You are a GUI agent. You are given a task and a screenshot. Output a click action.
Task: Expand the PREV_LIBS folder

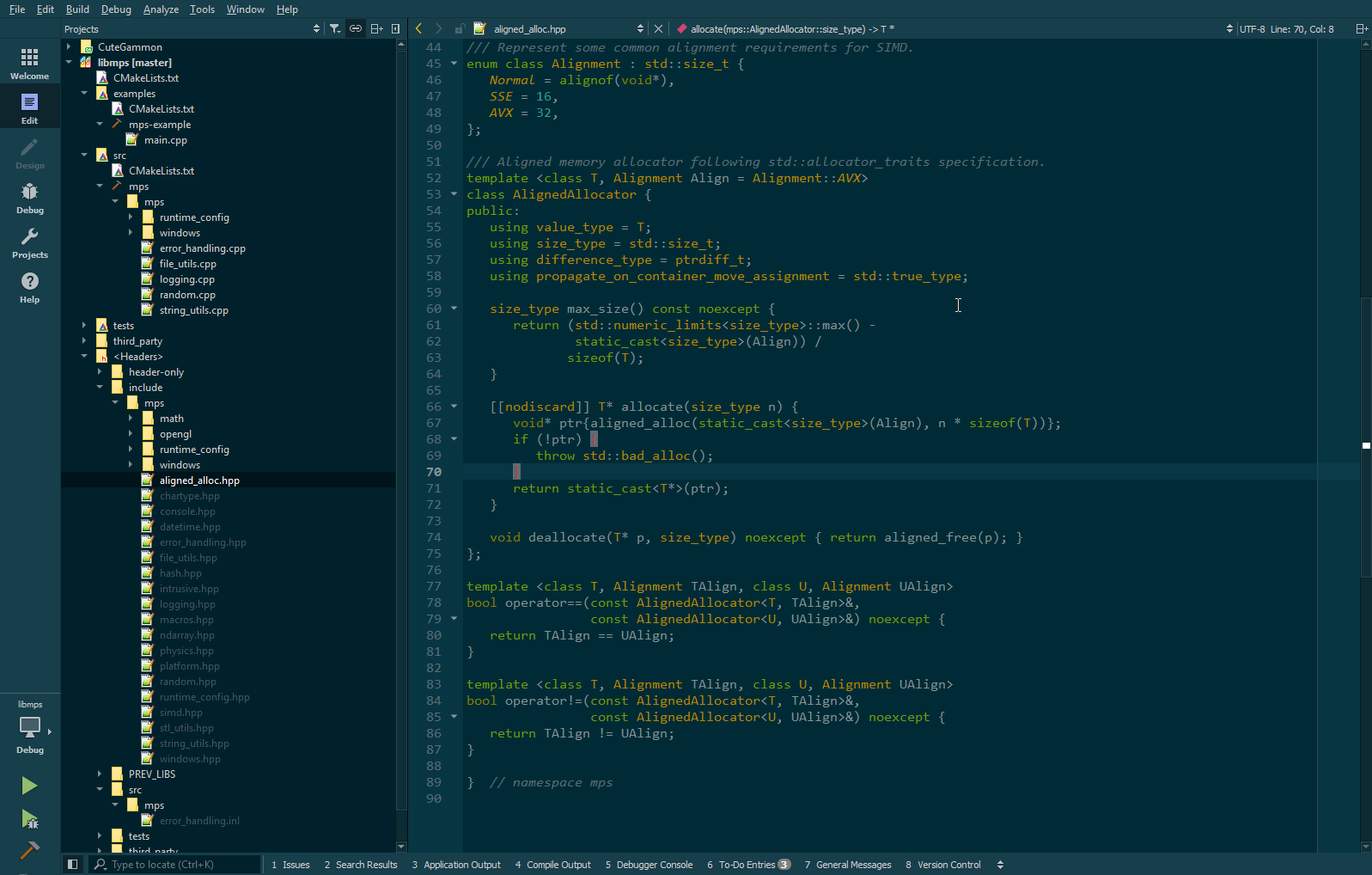[100, 774]
